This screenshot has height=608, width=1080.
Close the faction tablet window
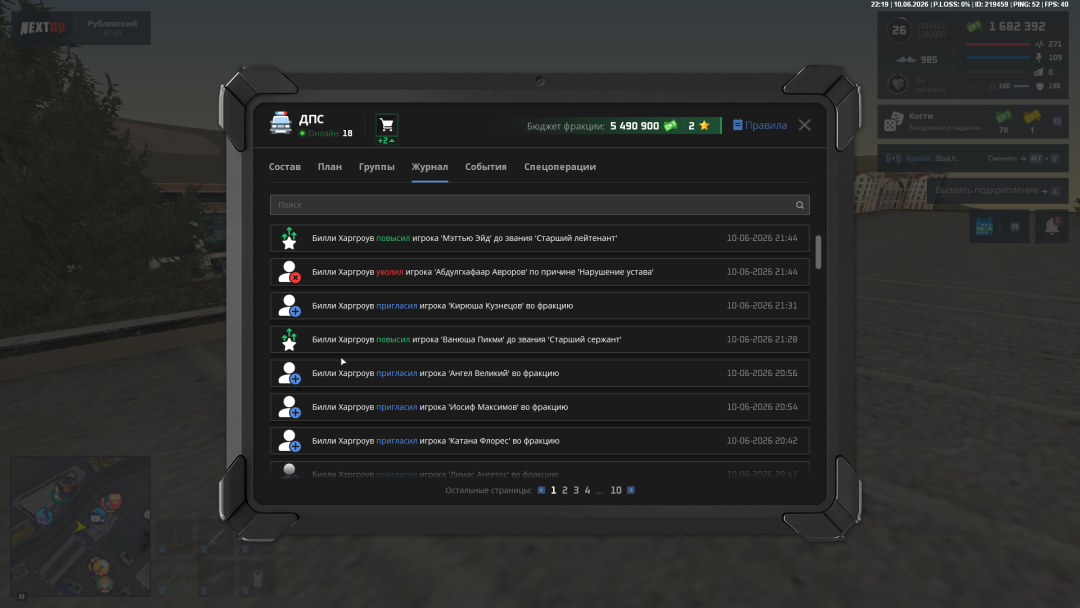click(x=804, y=125)
